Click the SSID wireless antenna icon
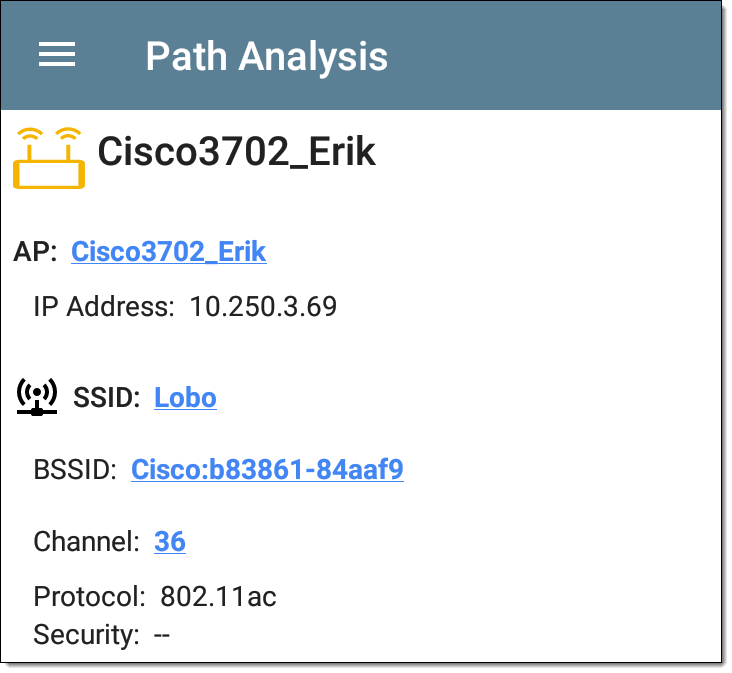The height and width of the screenshot is (673, 732). click(37, 397)
